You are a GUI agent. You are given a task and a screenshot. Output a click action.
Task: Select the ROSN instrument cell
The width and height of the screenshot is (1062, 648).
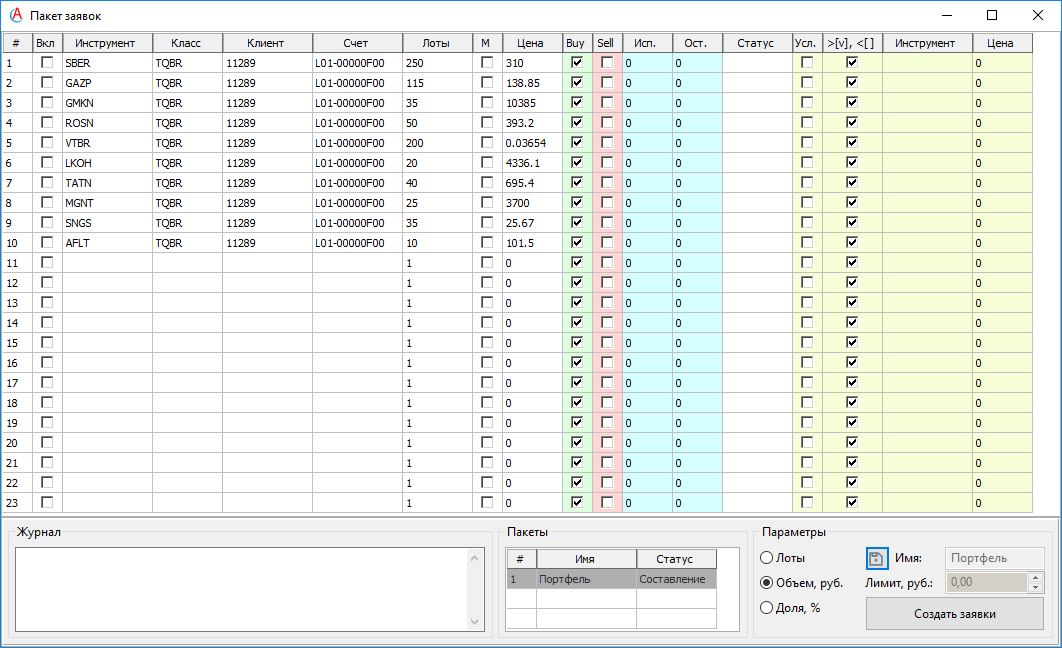107,123
